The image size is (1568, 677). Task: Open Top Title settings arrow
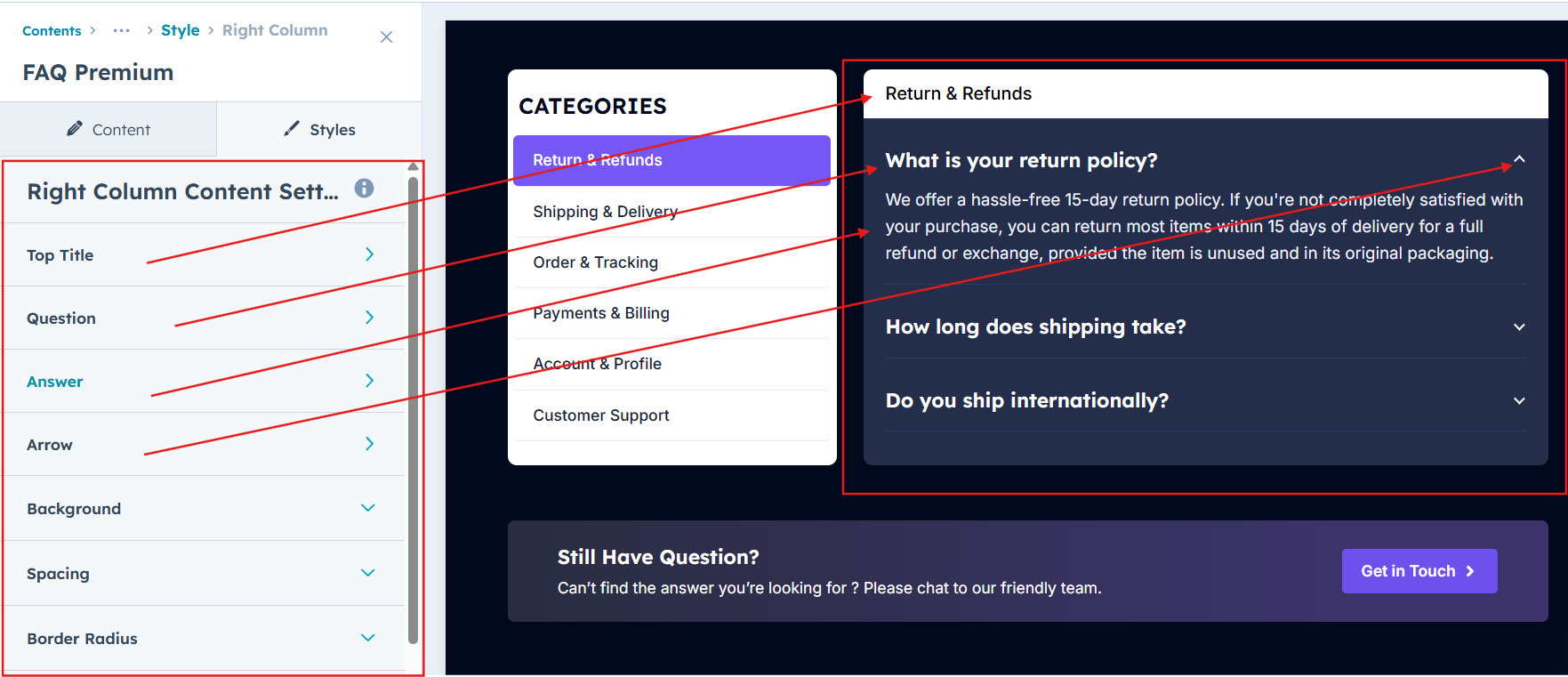coord(369,254)
